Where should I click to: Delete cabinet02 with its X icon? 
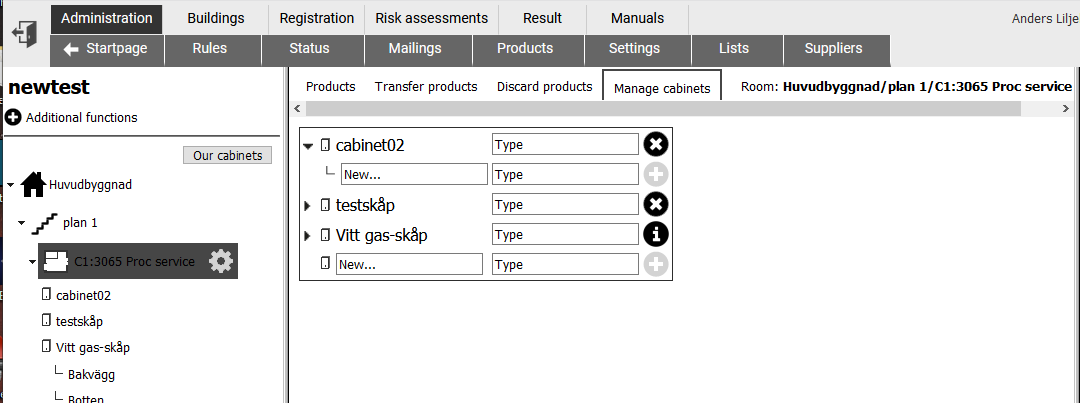[656, 145]
